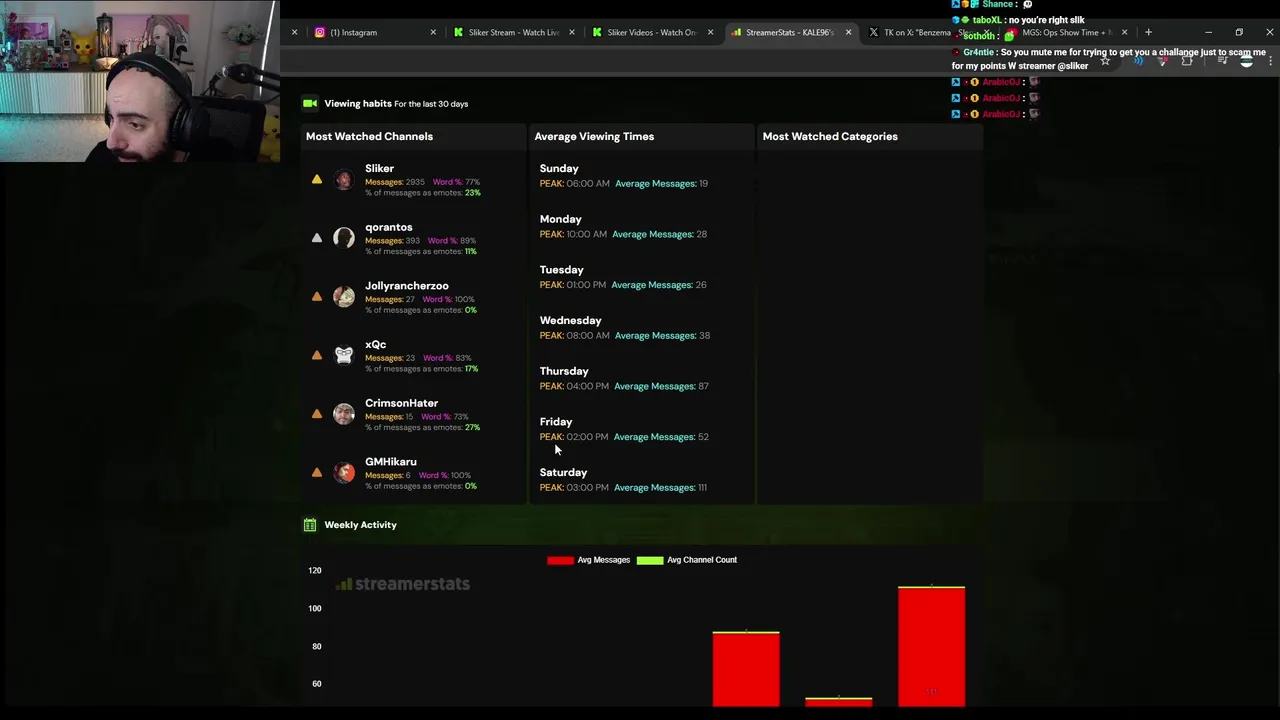Click the red Avg Messages legend swatch
Viewport: 1280px width, 720px height.
click(x=560, y=560)
